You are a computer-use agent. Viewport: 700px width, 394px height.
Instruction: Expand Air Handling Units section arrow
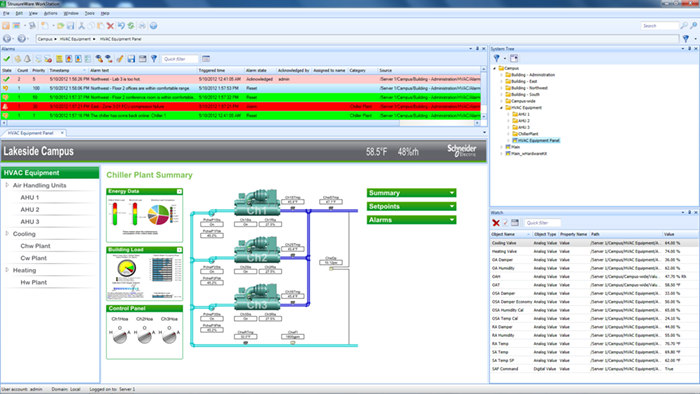click(x=7, y=185)
